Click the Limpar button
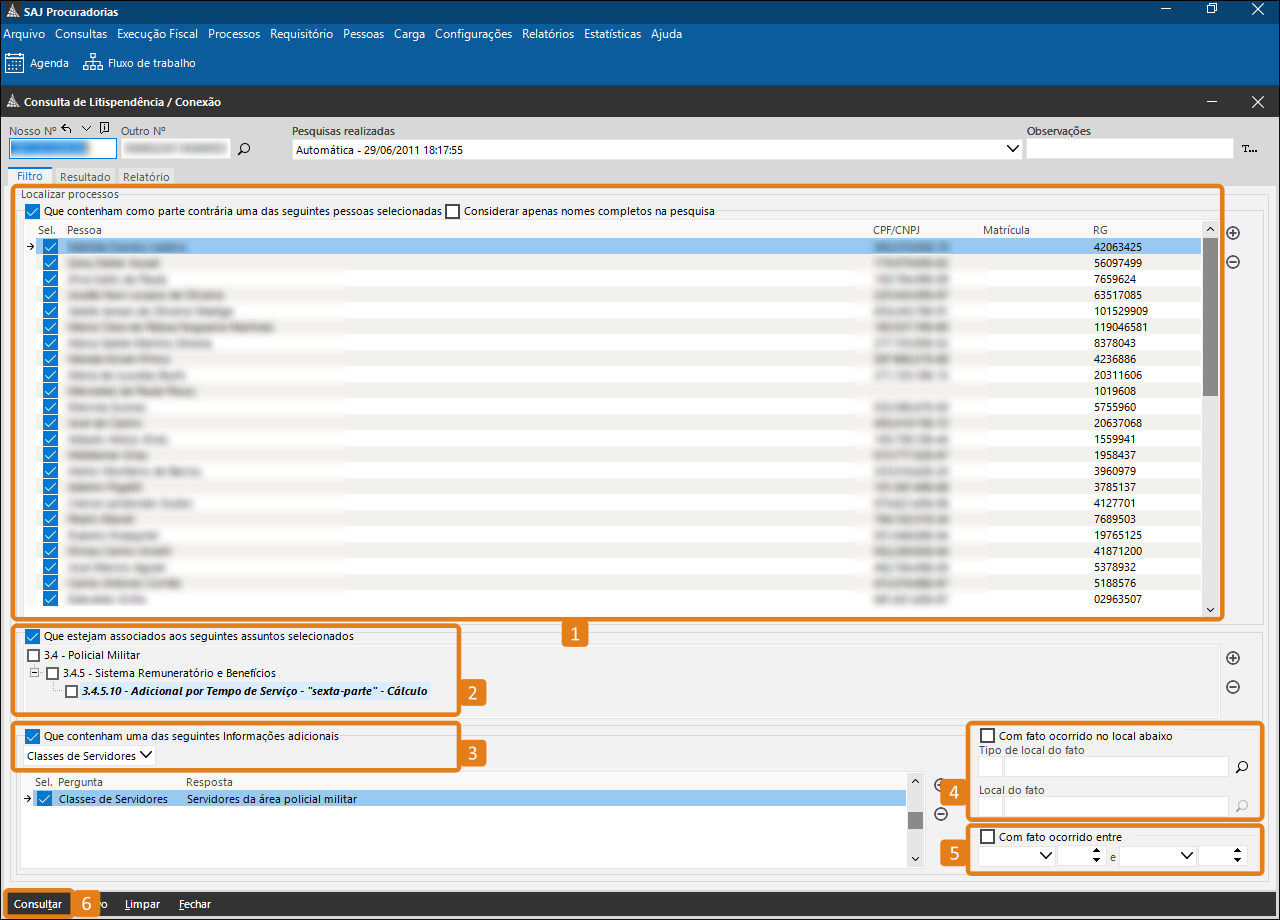The width and height of the screenshot is (1280, 920). click(x=142, y=904)
